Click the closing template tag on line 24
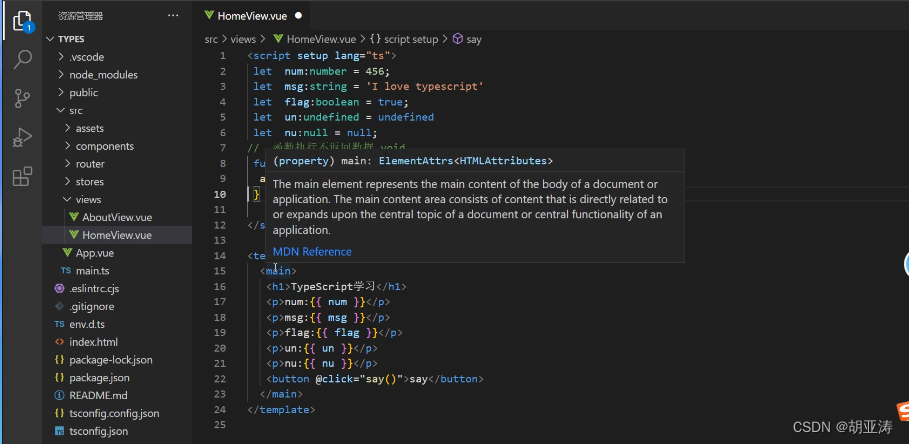This screenshot has width=909, height=444. click(x=281, y=410)
